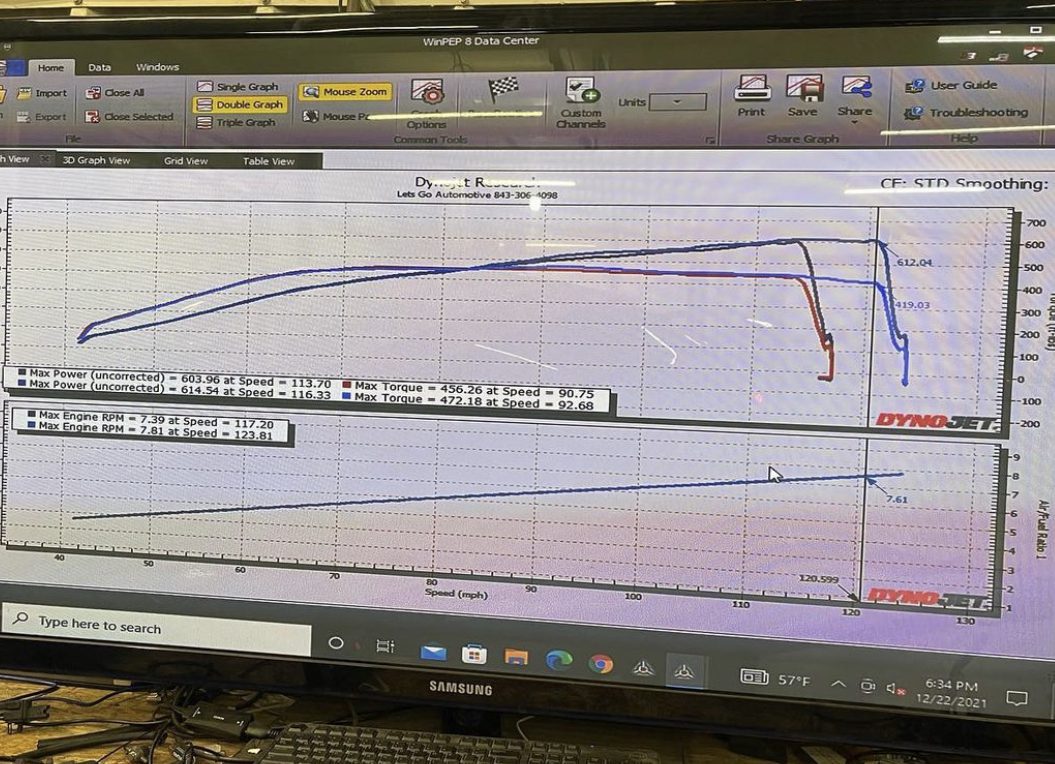1055x764 pixels.
Task: Click the Close Selected icon
Action: tap(93, 116)
